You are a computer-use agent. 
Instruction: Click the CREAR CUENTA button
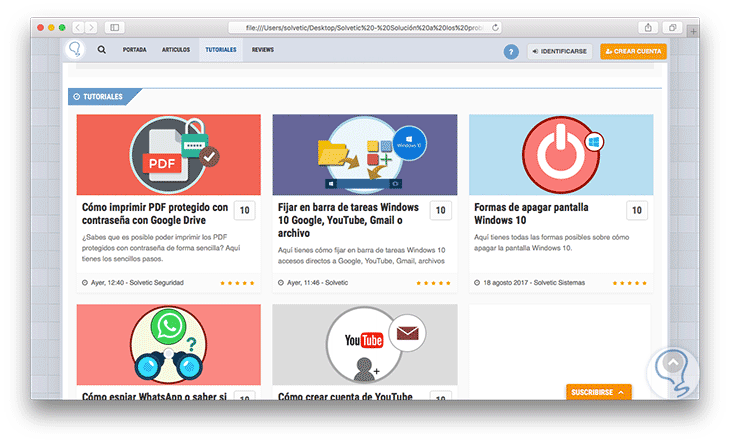coord(633,51)
